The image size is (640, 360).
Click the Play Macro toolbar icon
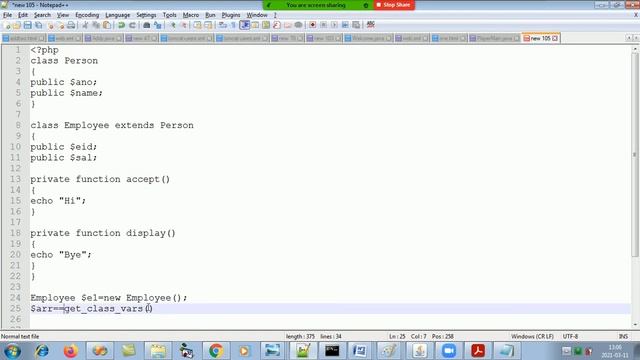tap(334, 25)
